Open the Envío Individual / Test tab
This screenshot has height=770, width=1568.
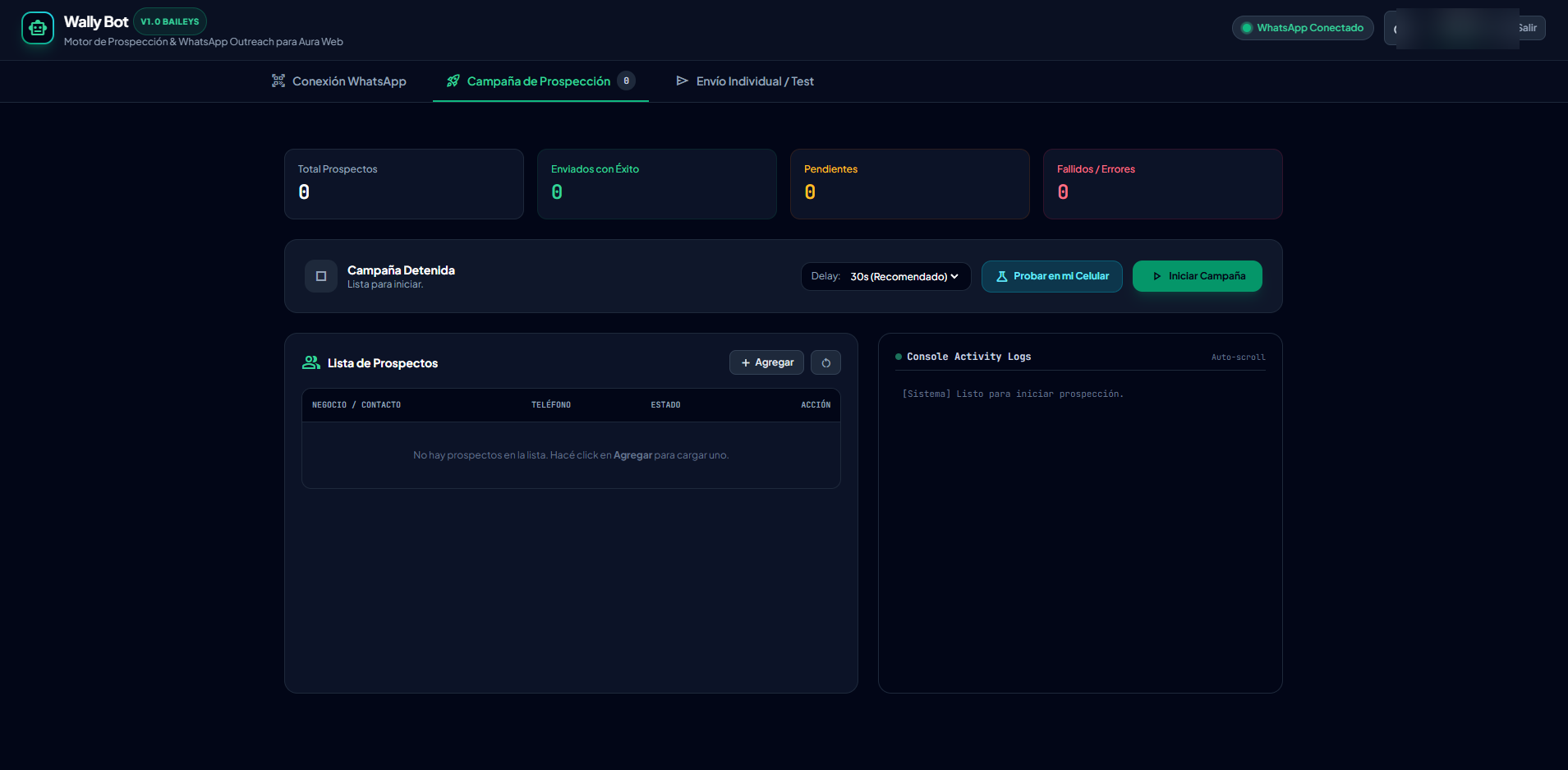pyautogui.click(x=744, y=81)
